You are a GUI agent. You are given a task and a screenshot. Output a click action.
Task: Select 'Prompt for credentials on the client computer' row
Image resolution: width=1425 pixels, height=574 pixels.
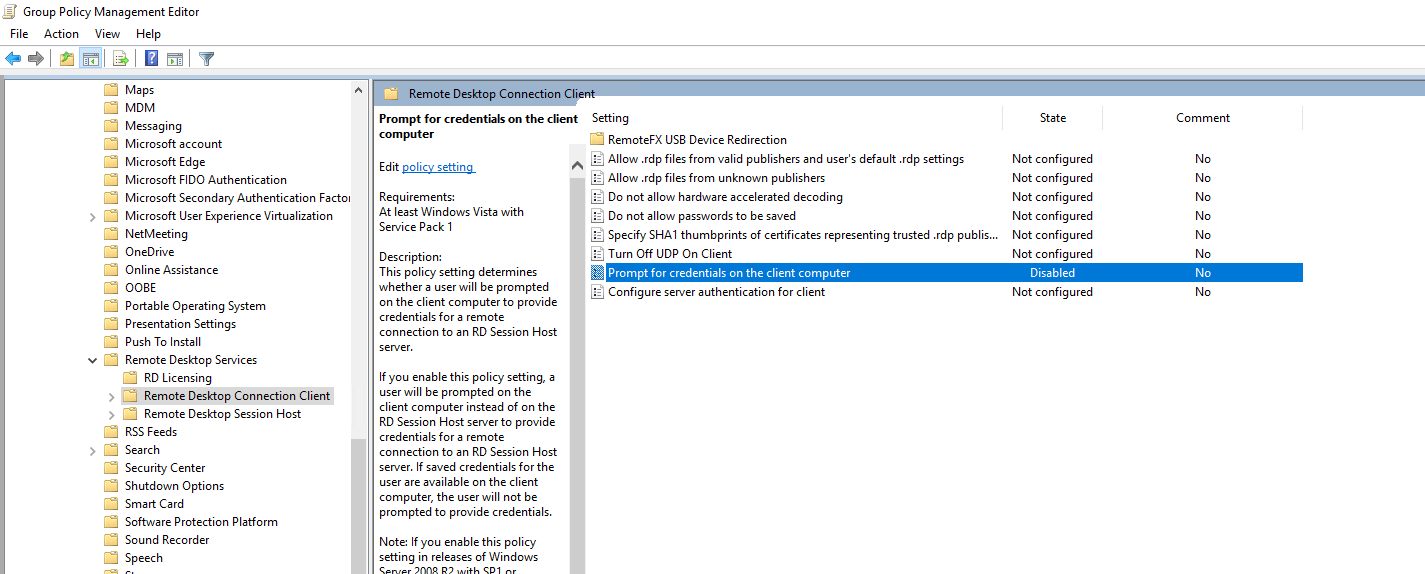pyautogui.click(x=945, y=273)
